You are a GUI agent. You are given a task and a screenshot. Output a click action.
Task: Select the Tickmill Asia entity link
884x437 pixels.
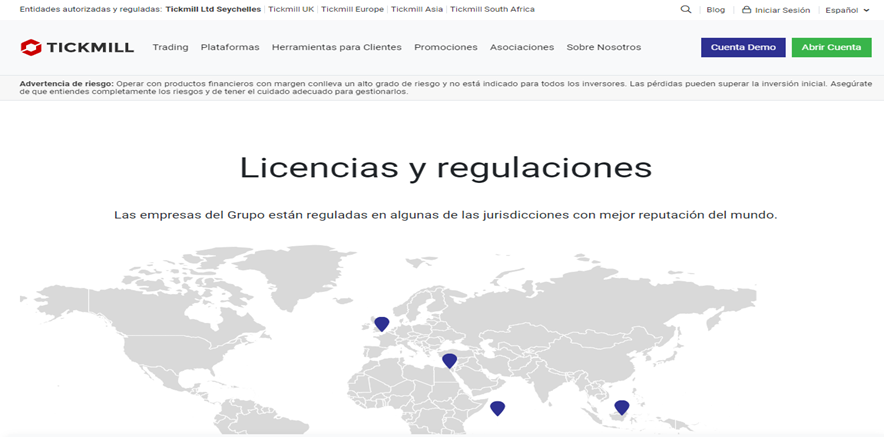(x=417, y=10)
